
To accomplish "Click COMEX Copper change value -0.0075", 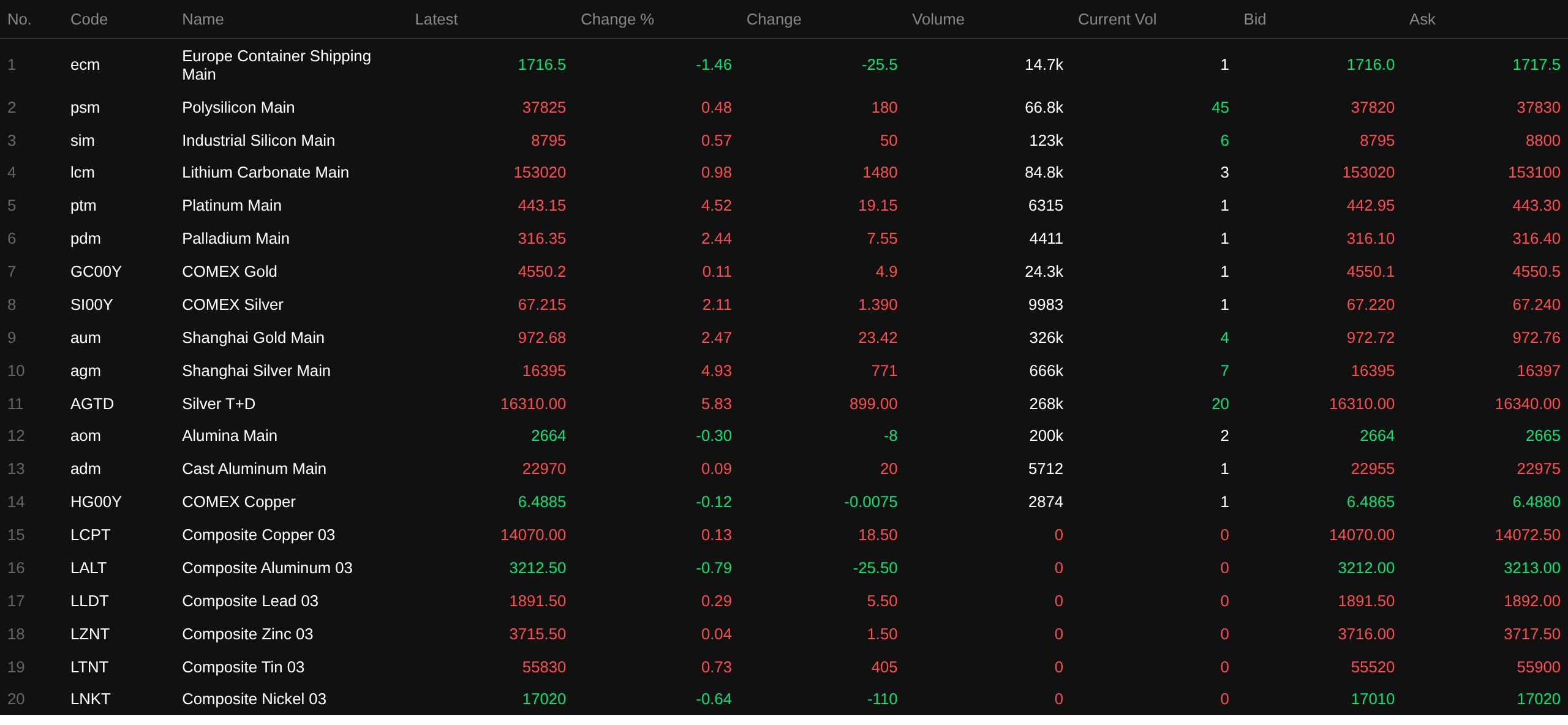I will (870, 502).
